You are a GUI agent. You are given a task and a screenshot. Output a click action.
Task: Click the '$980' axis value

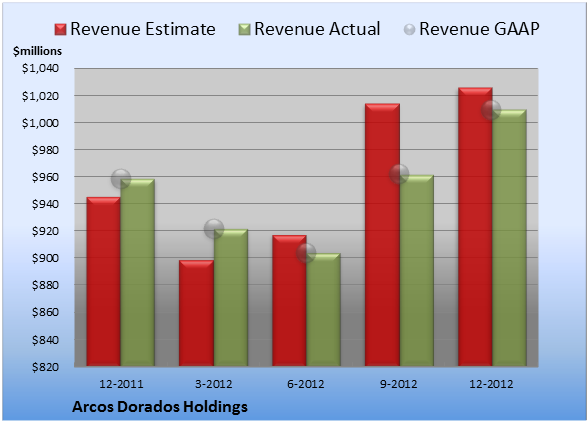[45, 150]
